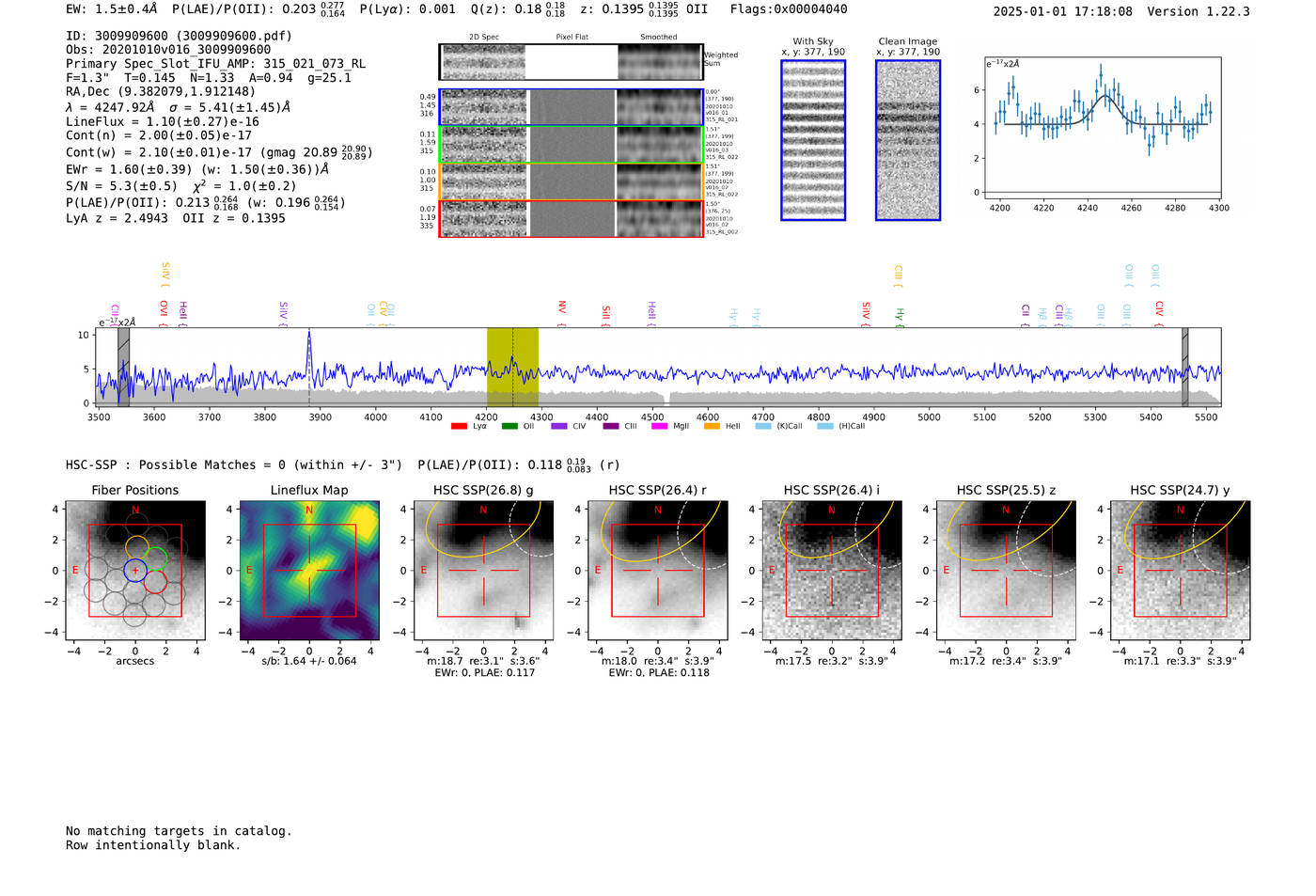Select the red-bordered 2D spectrum row

click(571, 219)
